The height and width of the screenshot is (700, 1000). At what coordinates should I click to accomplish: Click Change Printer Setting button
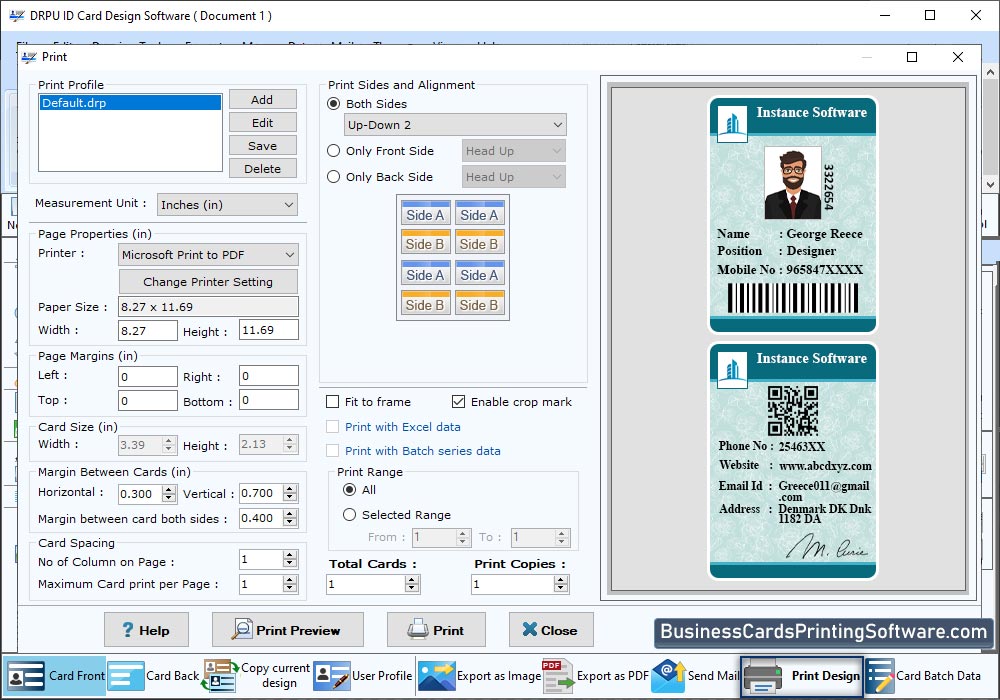point(208,282)
